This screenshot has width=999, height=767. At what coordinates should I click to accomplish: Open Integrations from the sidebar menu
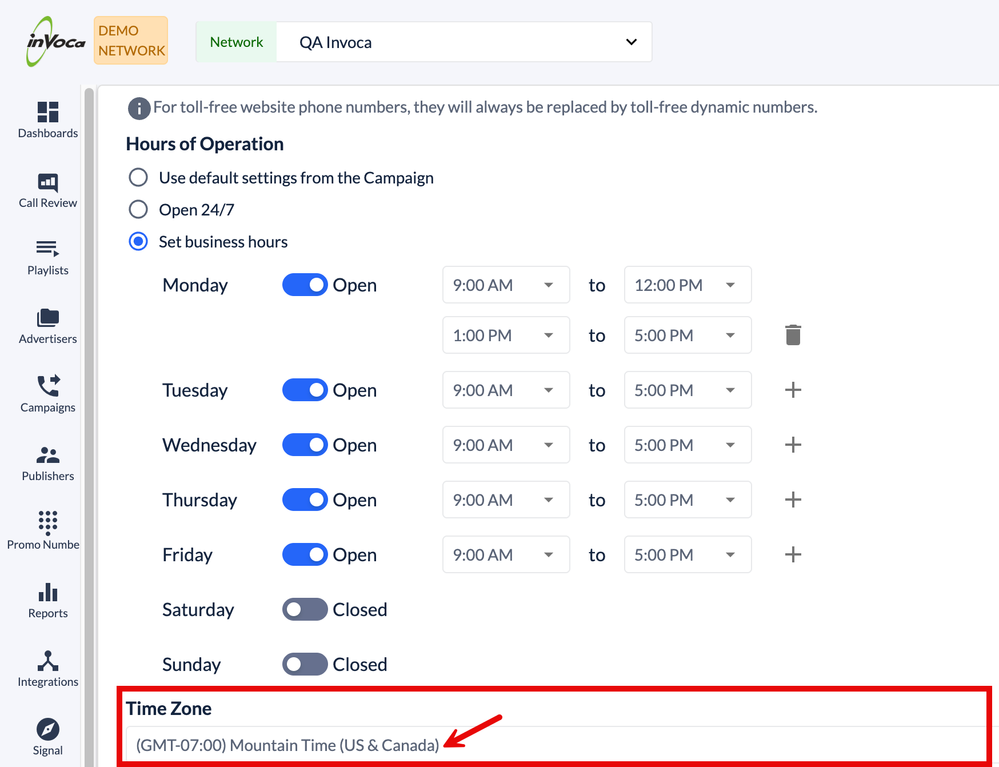tap(47, 668)
